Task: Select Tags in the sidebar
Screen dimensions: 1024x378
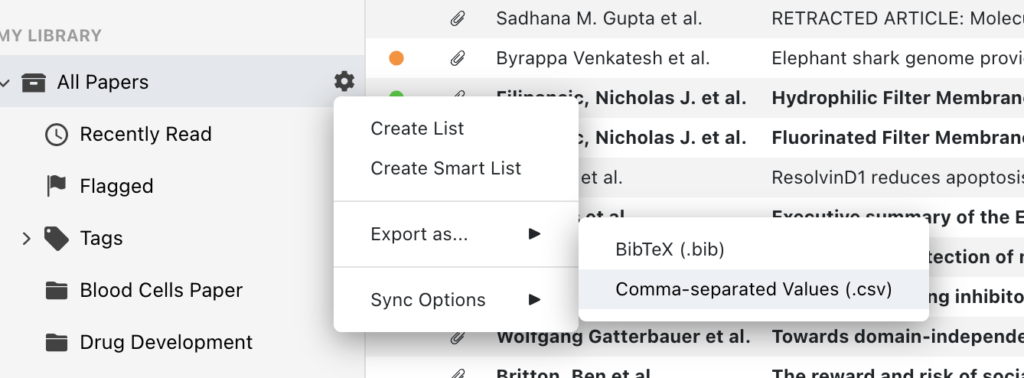Action: click(101, 238)
